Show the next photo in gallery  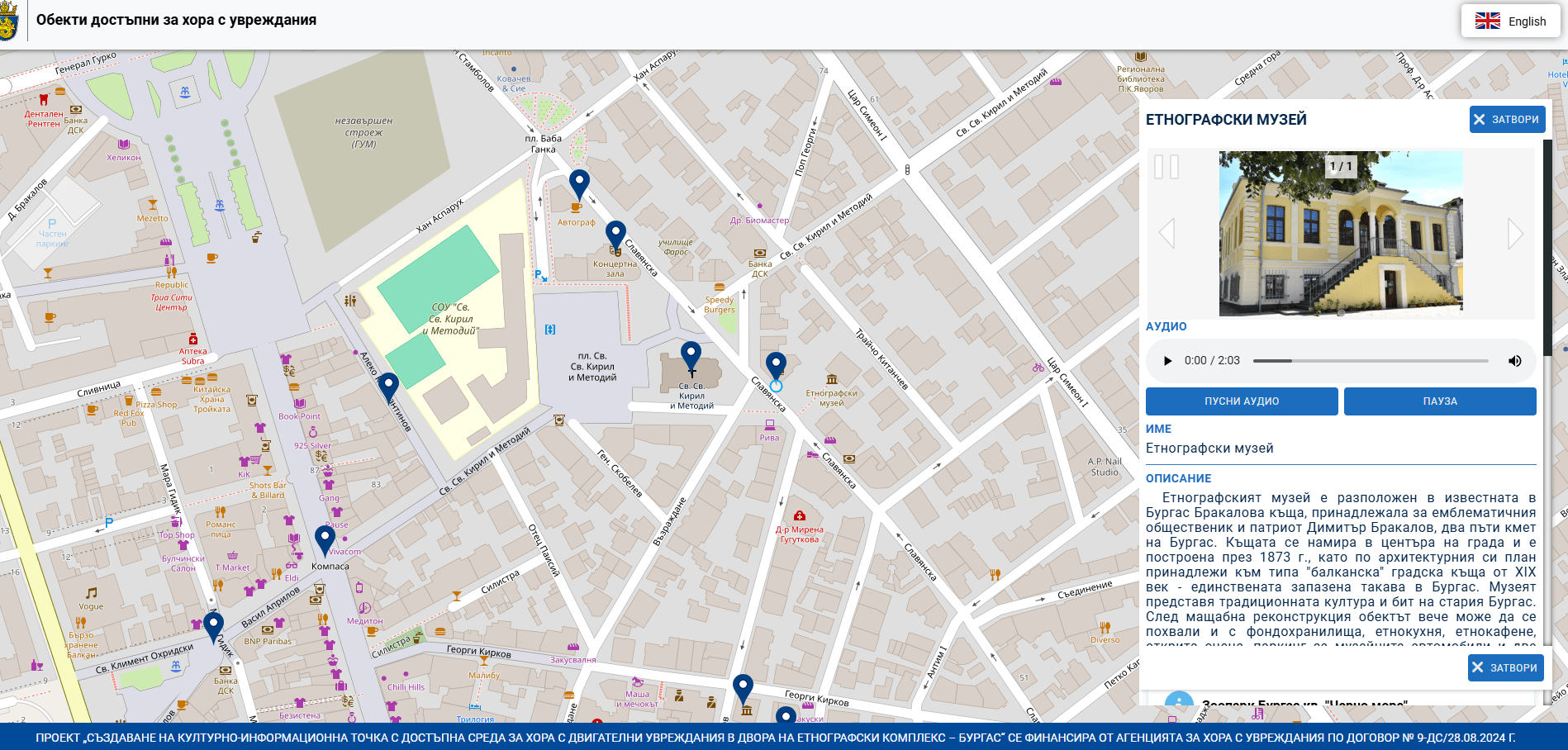1514,234
